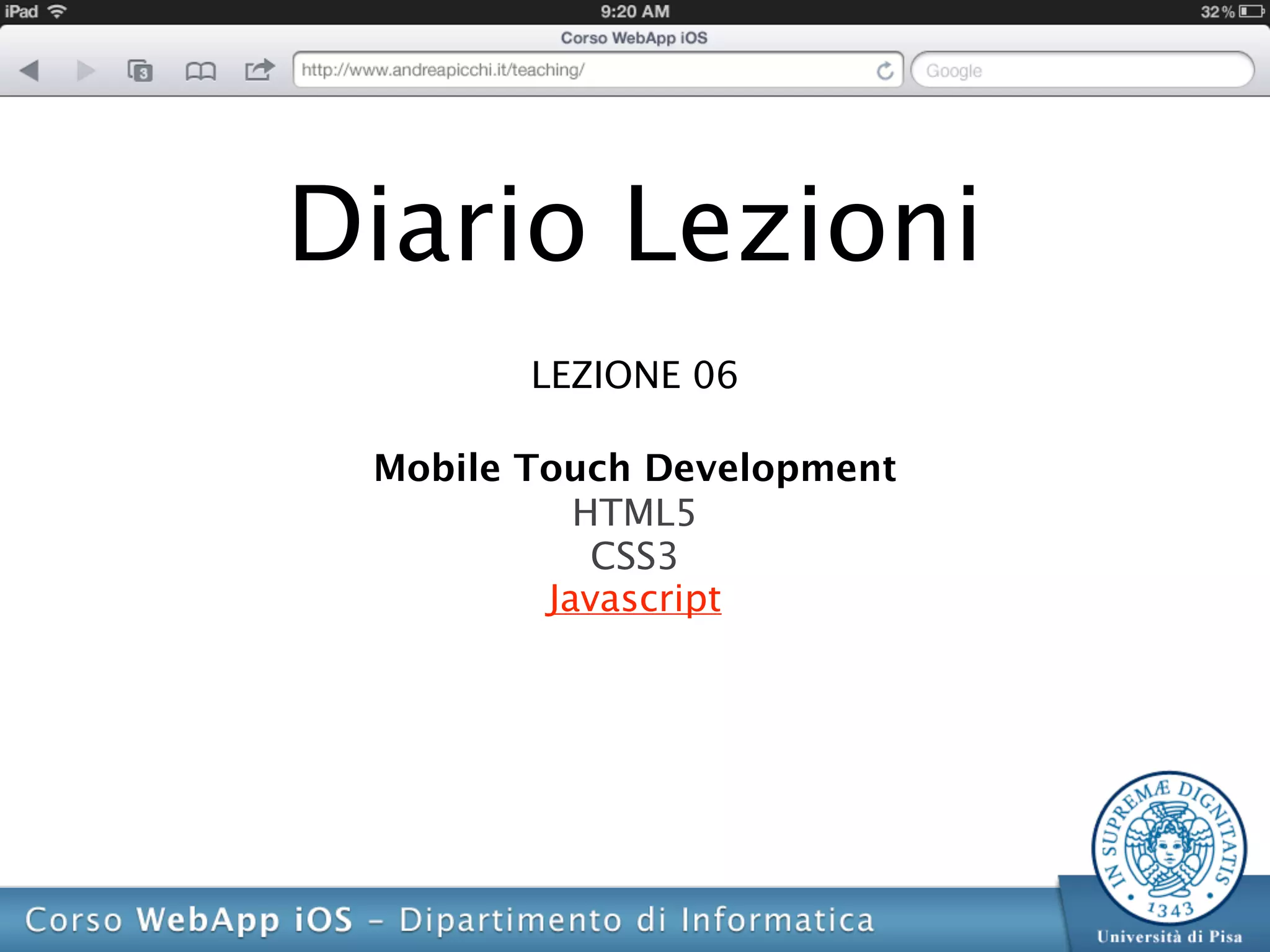Image resolution: width=1270 pixels, height=952 pixels.
Task: Tap the Safari forward arrow
Action: pyautogui.click(x=86, y=71)
